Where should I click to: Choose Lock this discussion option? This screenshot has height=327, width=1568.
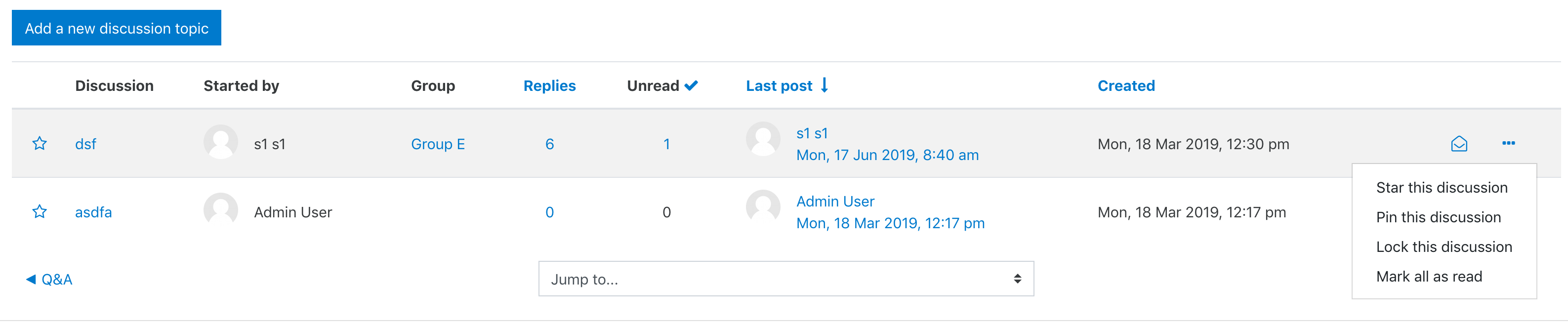click(1444, 246)
